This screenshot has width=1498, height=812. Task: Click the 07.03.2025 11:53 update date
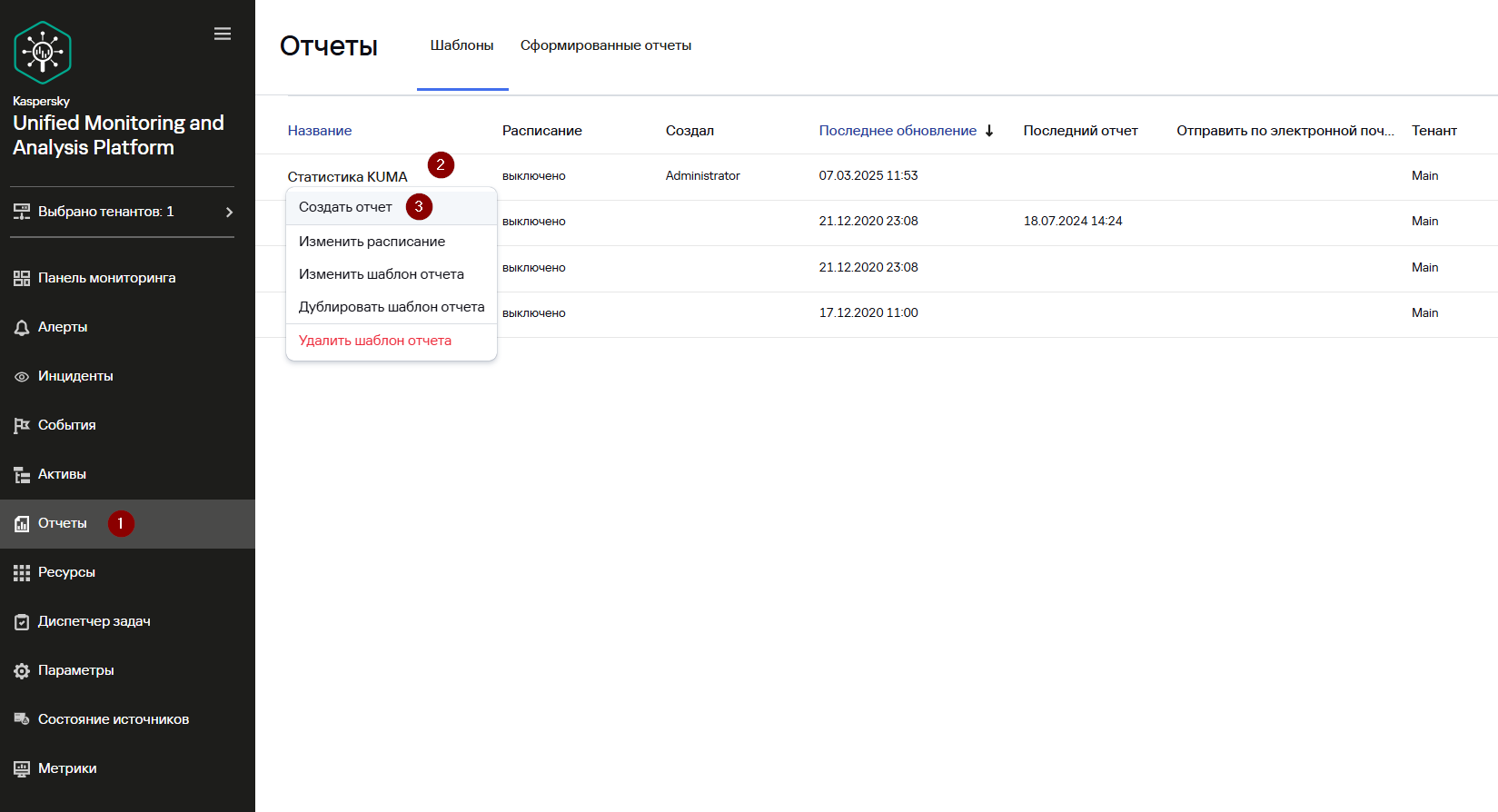coord(868,176)
